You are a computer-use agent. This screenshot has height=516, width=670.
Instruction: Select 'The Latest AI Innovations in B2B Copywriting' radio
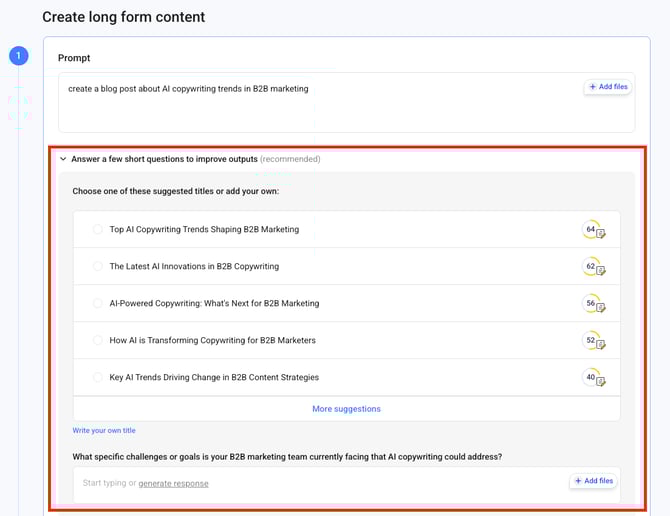click(x=98, y=266)
